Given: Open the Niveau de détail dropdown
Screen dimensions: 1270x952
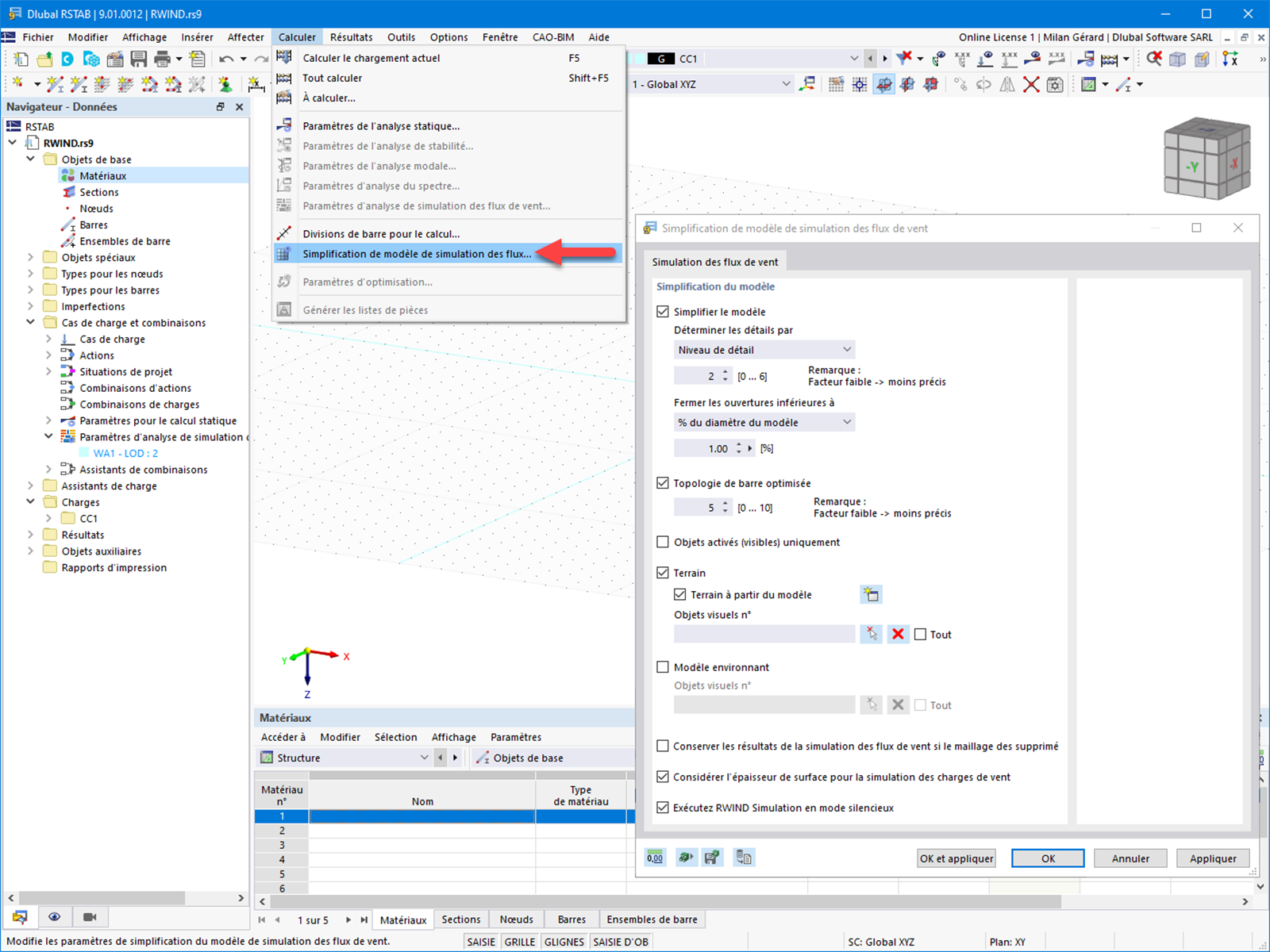Looking at the screenshot, I should tap(848, 349).
